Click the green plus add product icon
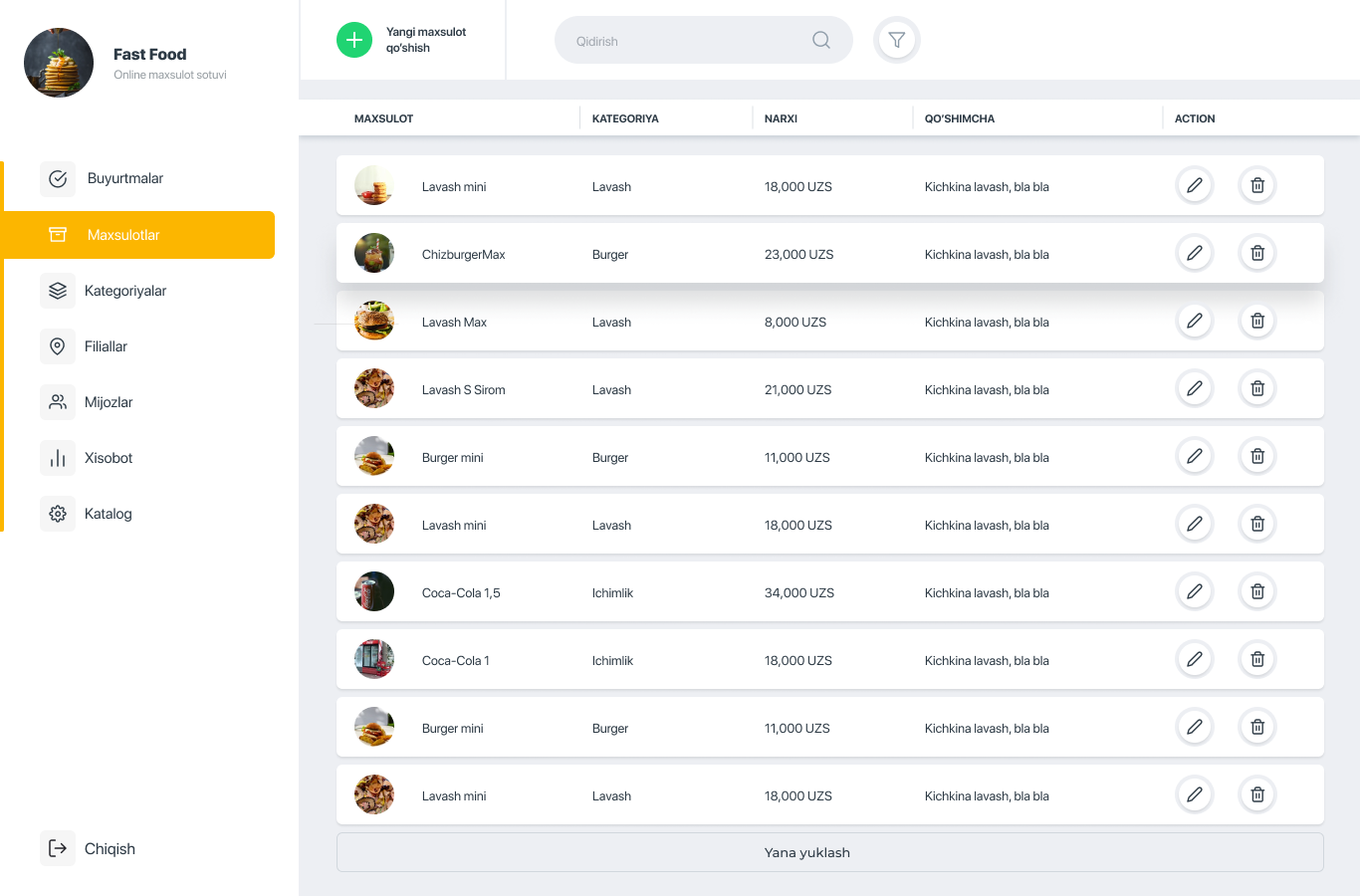The image size is (1360, 896). pos(353,40)
